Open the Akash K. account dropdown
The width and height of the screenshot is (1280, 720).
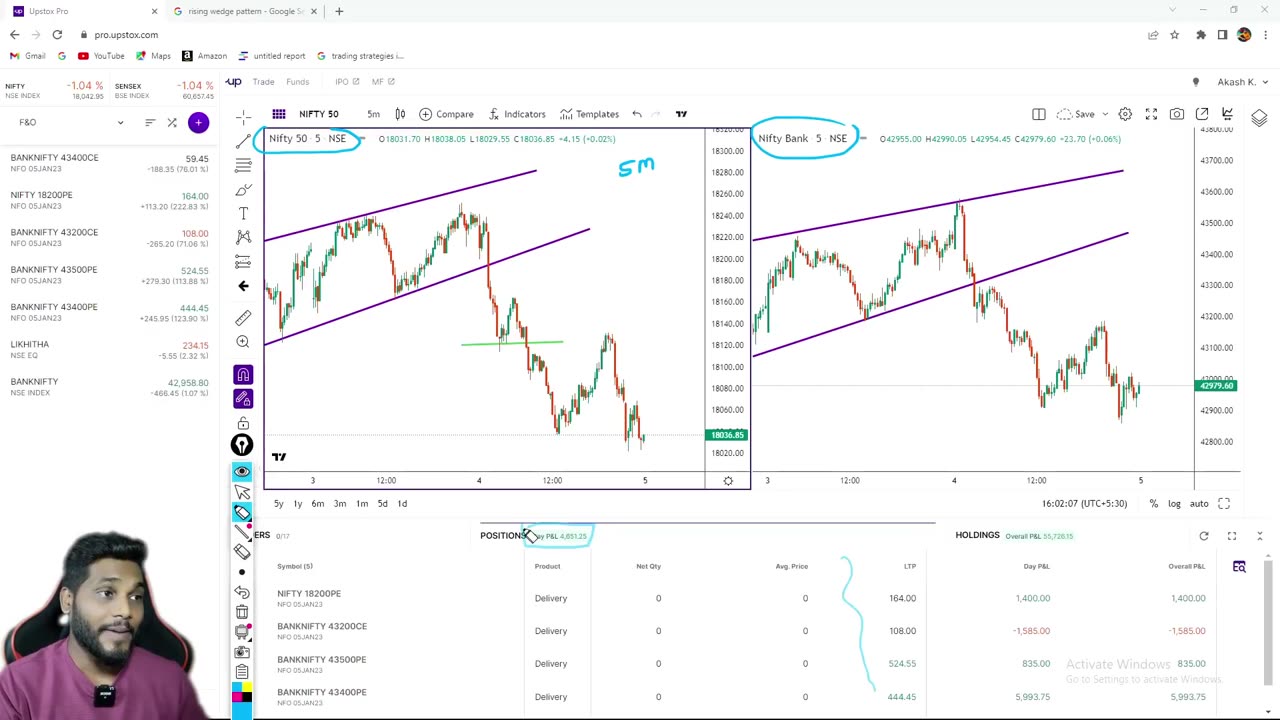[x=1243, y=82]
